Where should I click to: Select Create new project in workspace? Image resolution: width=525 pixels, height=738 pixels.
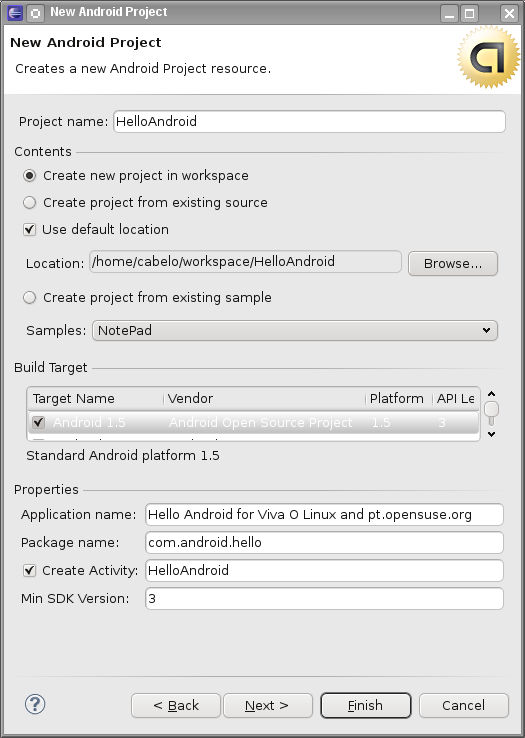tap(30, 176)
